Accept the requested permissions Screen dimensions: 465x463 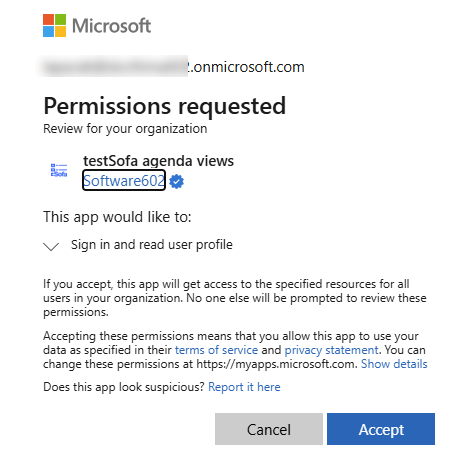(x=381, y=429)
